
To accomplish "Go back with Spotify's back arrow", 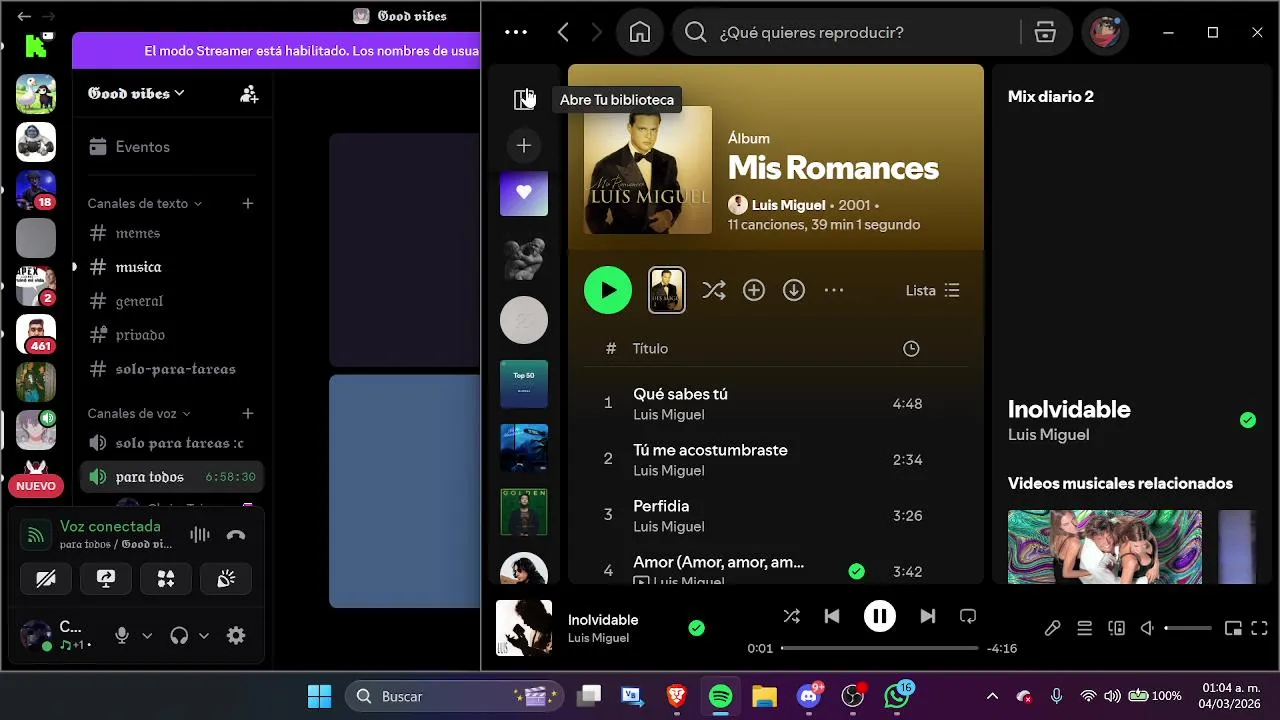I will coord(563,32).
